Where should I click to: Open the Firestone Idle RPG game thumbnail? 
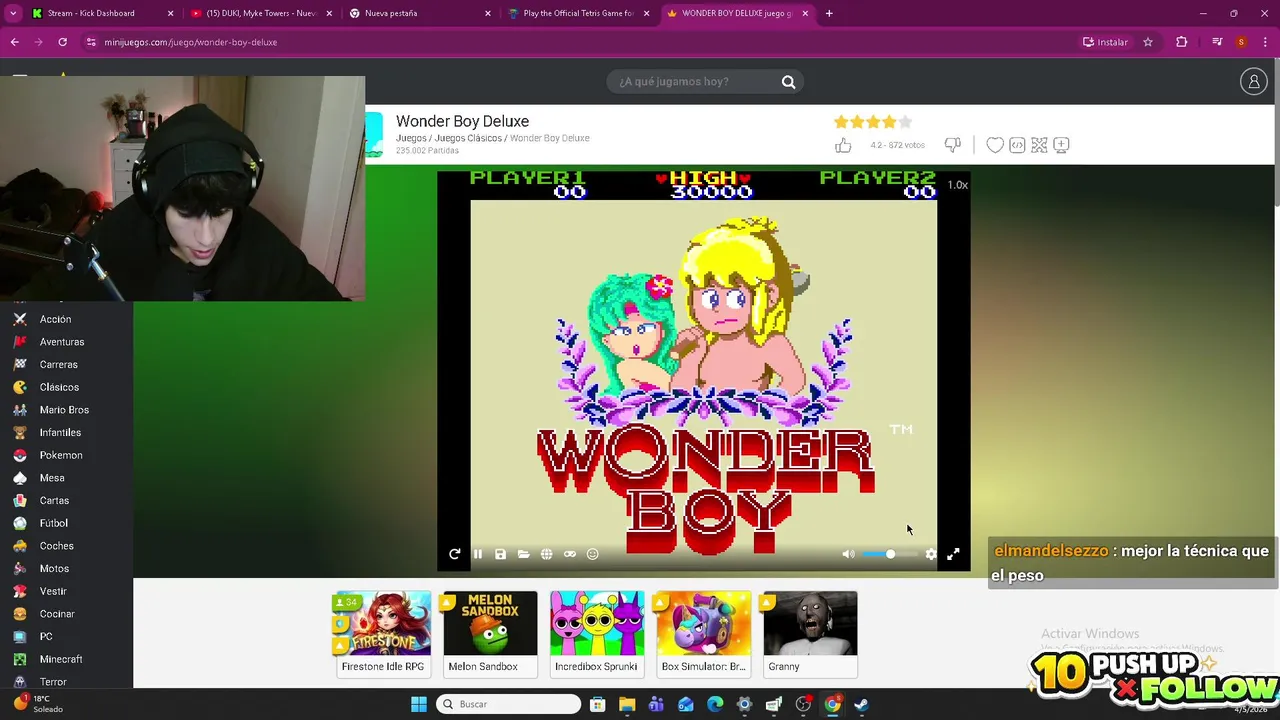click(x=383, y=633)
